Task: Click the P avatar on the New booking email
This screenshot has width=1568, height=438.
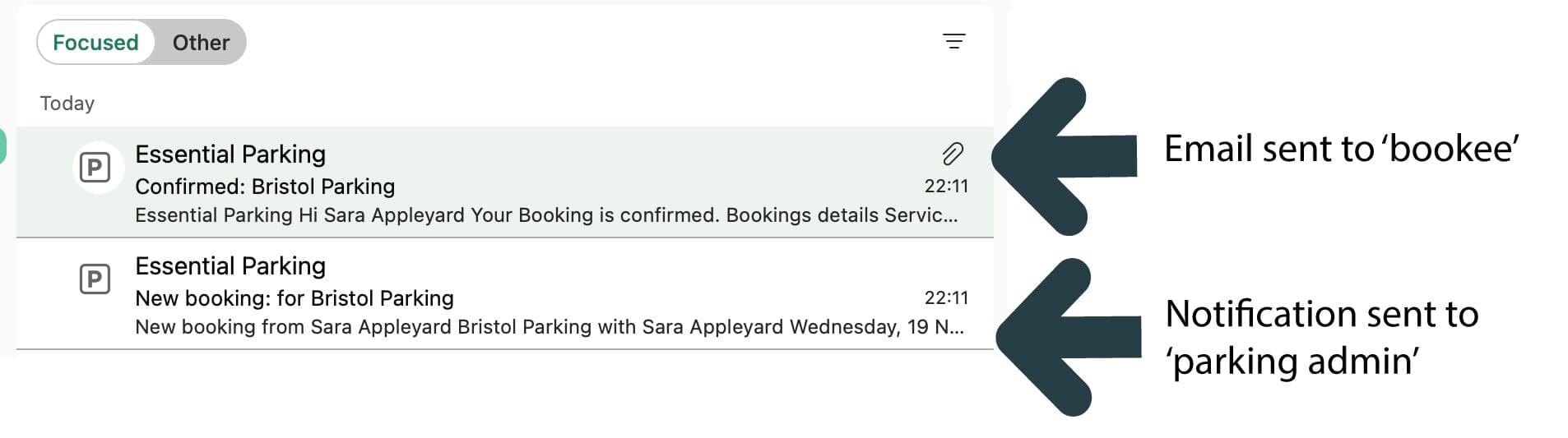Action: [95, 279]
